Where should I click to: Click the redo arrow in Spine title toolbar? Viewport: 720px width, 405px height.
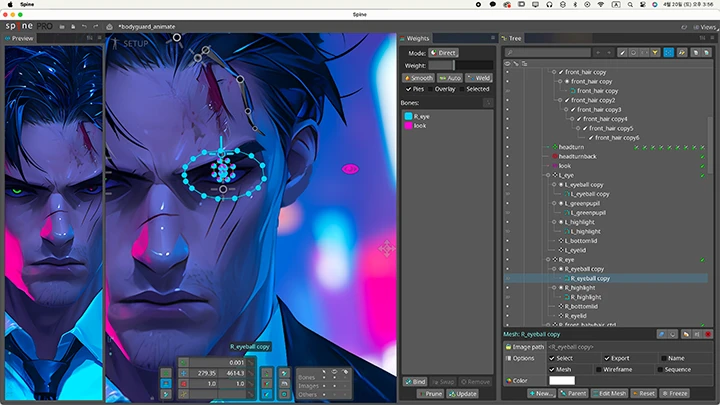pos(96,27)
